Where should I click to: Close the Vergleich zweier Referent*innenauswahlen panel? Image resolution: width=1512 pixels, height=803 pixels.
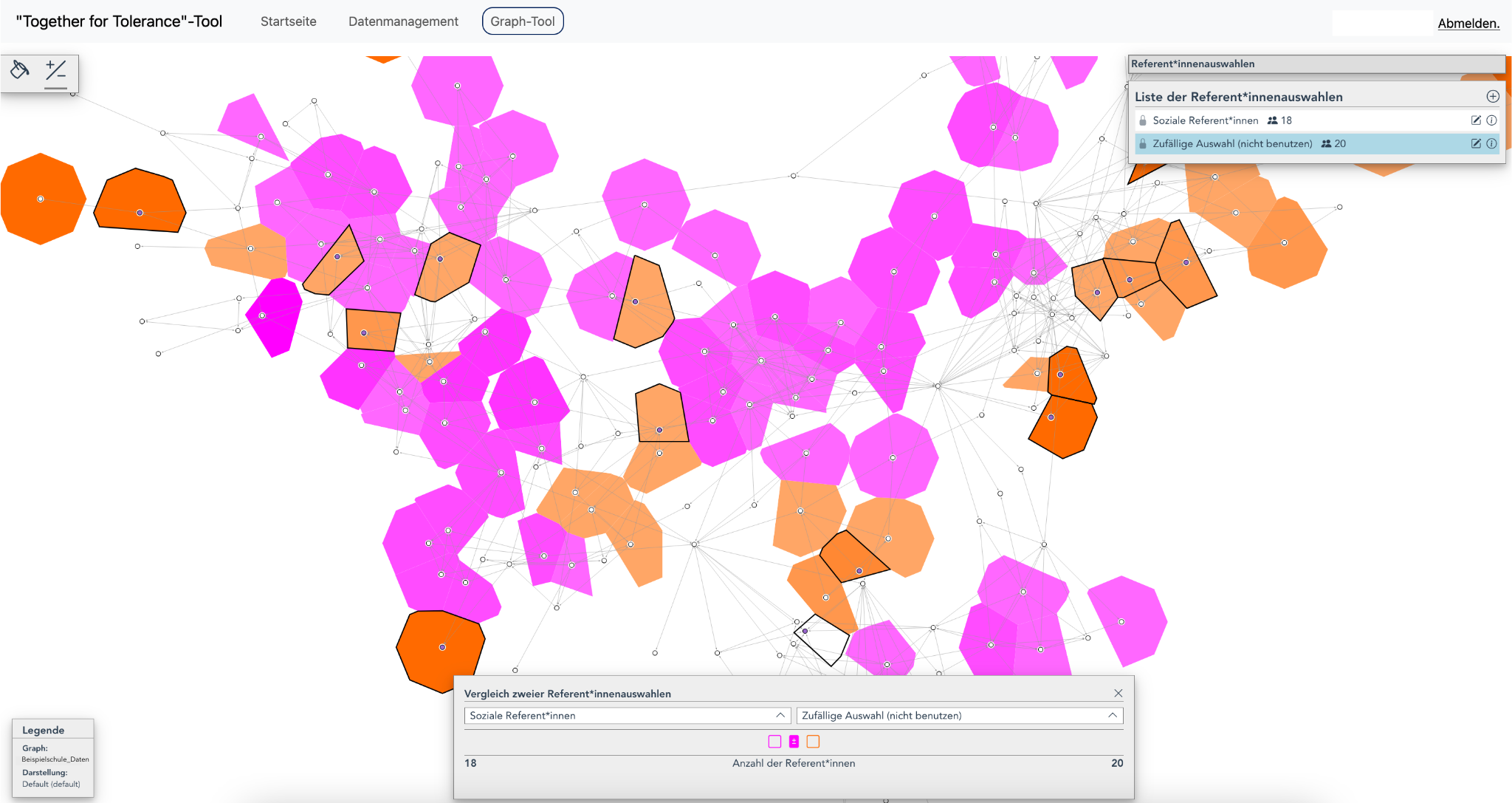pos(1118,693)
